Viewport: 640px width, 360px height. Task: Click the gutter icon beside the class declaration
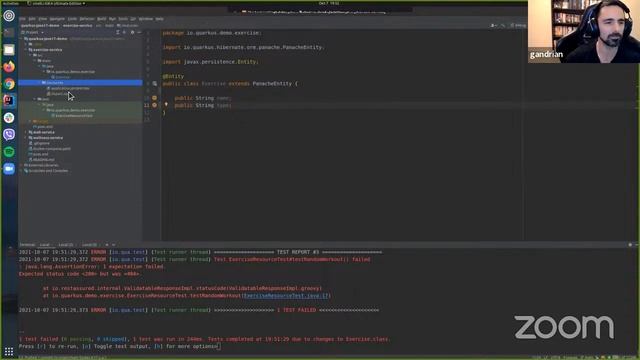(x=155, y=84)
